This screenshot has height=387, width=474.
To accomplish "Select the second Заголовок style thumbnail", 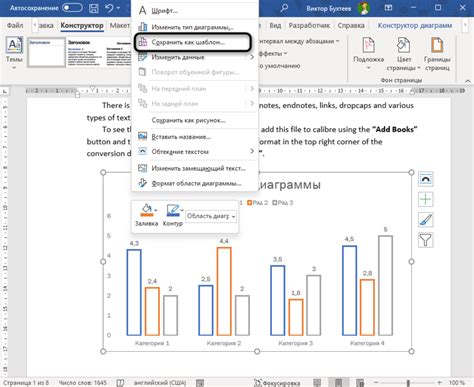I will tap(85, 52).
